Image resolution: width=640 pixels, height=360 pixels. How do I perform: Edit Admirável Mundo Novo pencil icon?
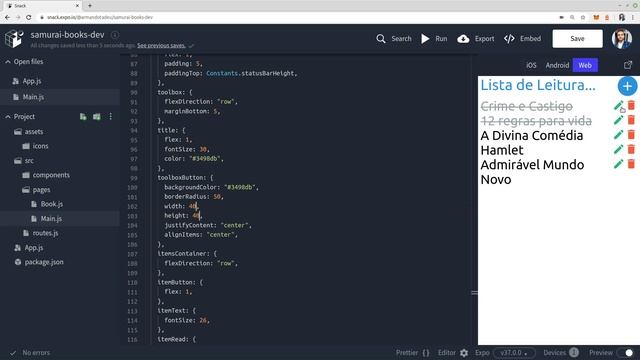(618, 164)
